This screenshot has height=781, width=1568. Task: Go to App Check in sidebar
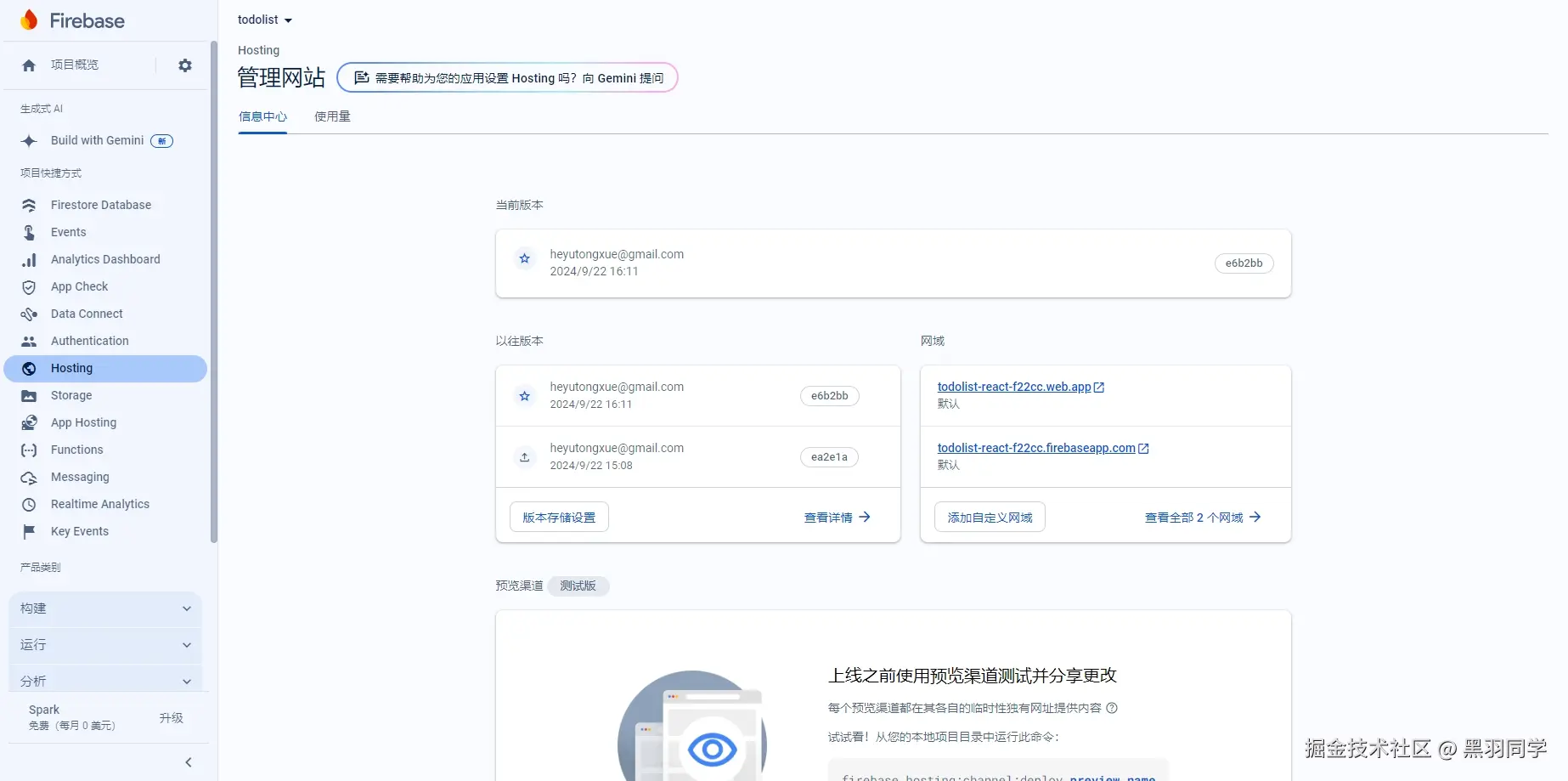point(105,287)
